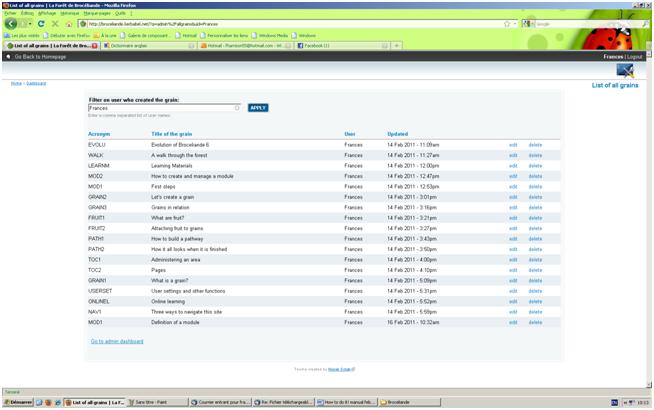Click the Reload page icon
Viewport: 654px width, 410px height.
point(41,24)
